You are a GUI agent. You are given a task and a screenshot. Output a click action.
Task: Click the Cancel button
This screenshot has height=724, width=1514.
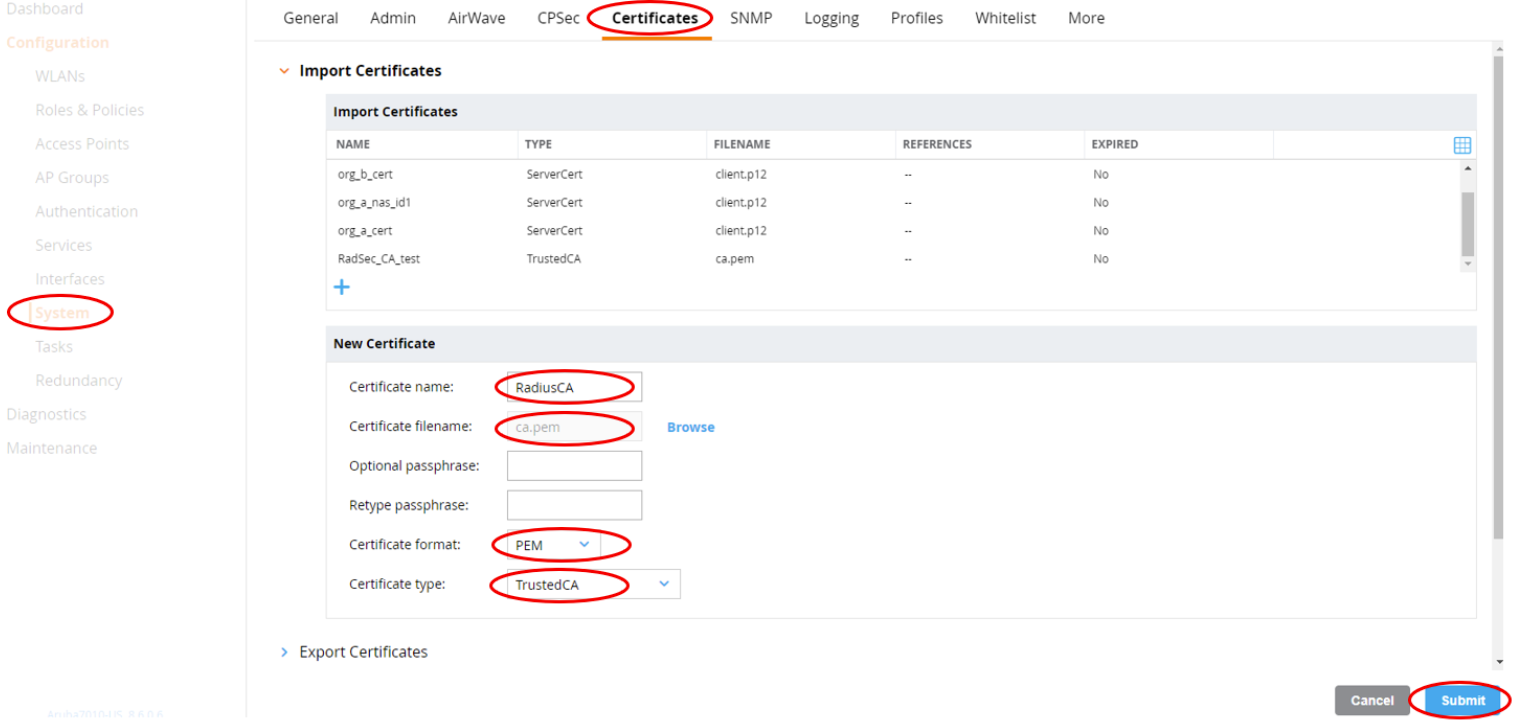click(x=1371, y=700)
